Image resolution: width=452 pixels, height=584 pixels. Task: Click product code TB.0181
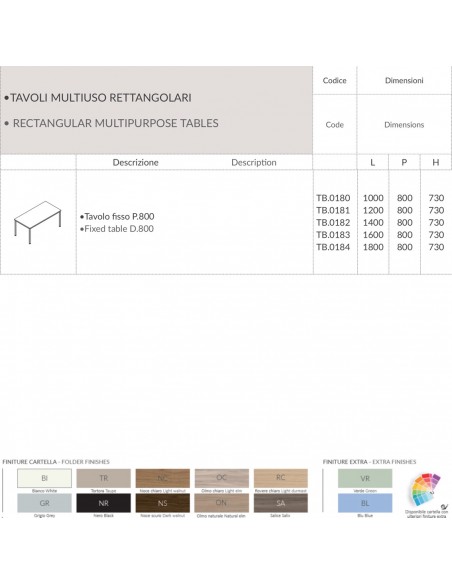point(333,210)
